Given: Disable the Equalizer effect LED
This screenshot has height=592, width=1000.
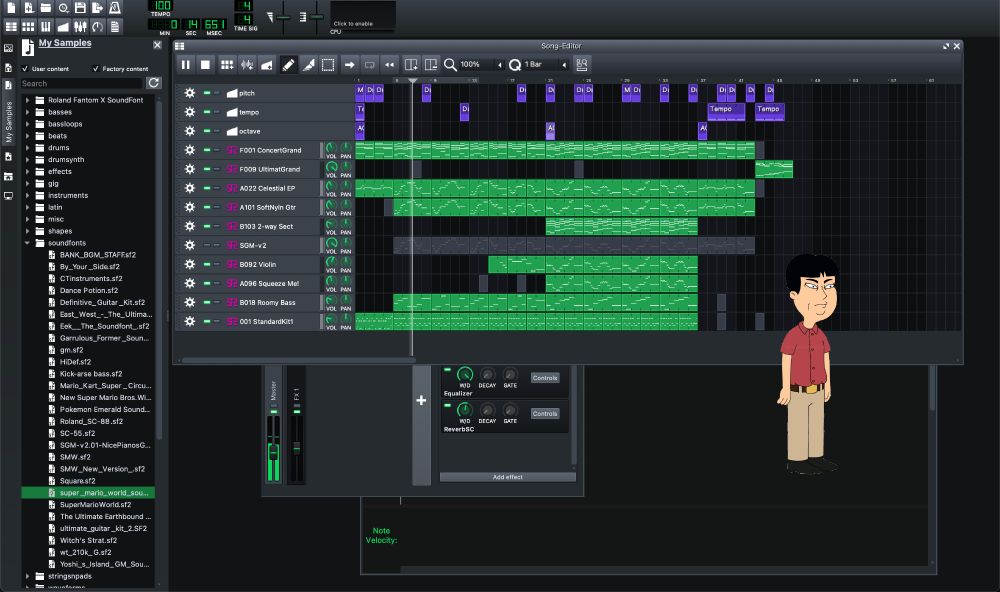Looking at the screenshot, I should tap(447, 369).
